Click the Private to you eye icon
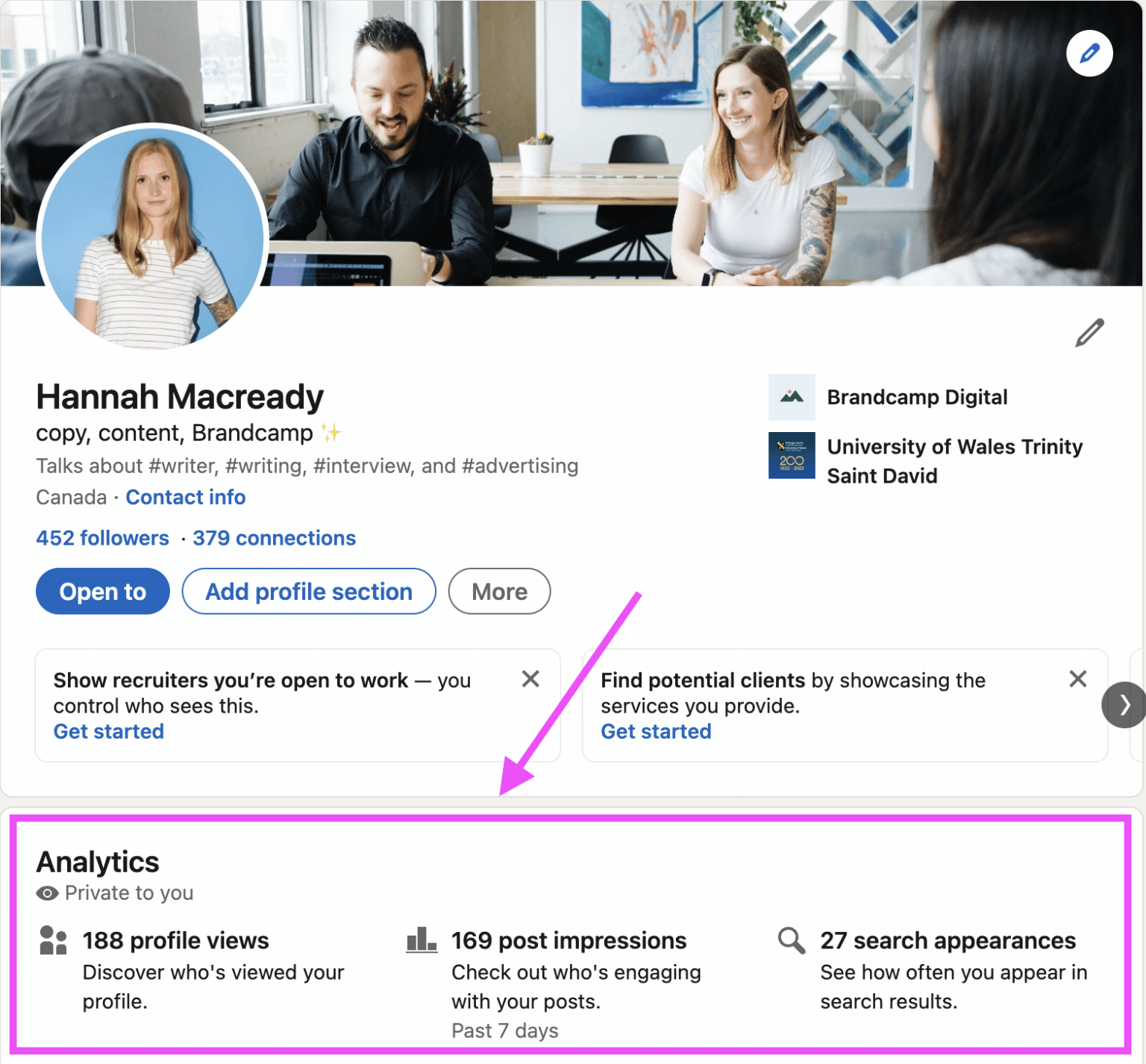The height and width of the screenshot is (1064, 1146). (x=46, y=893)
